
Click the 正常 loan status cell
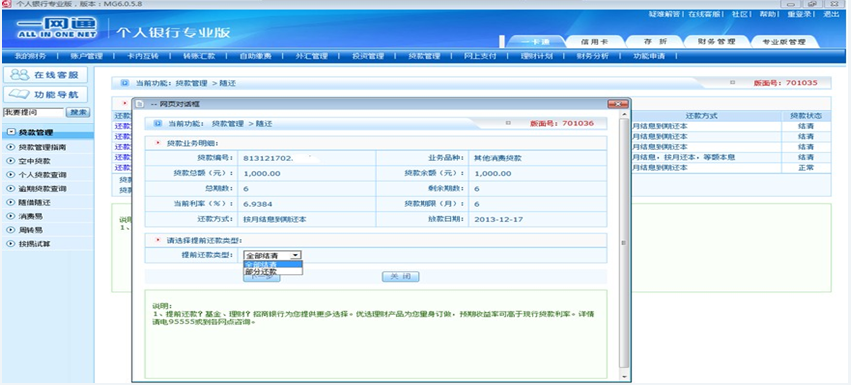coord(806,168)
